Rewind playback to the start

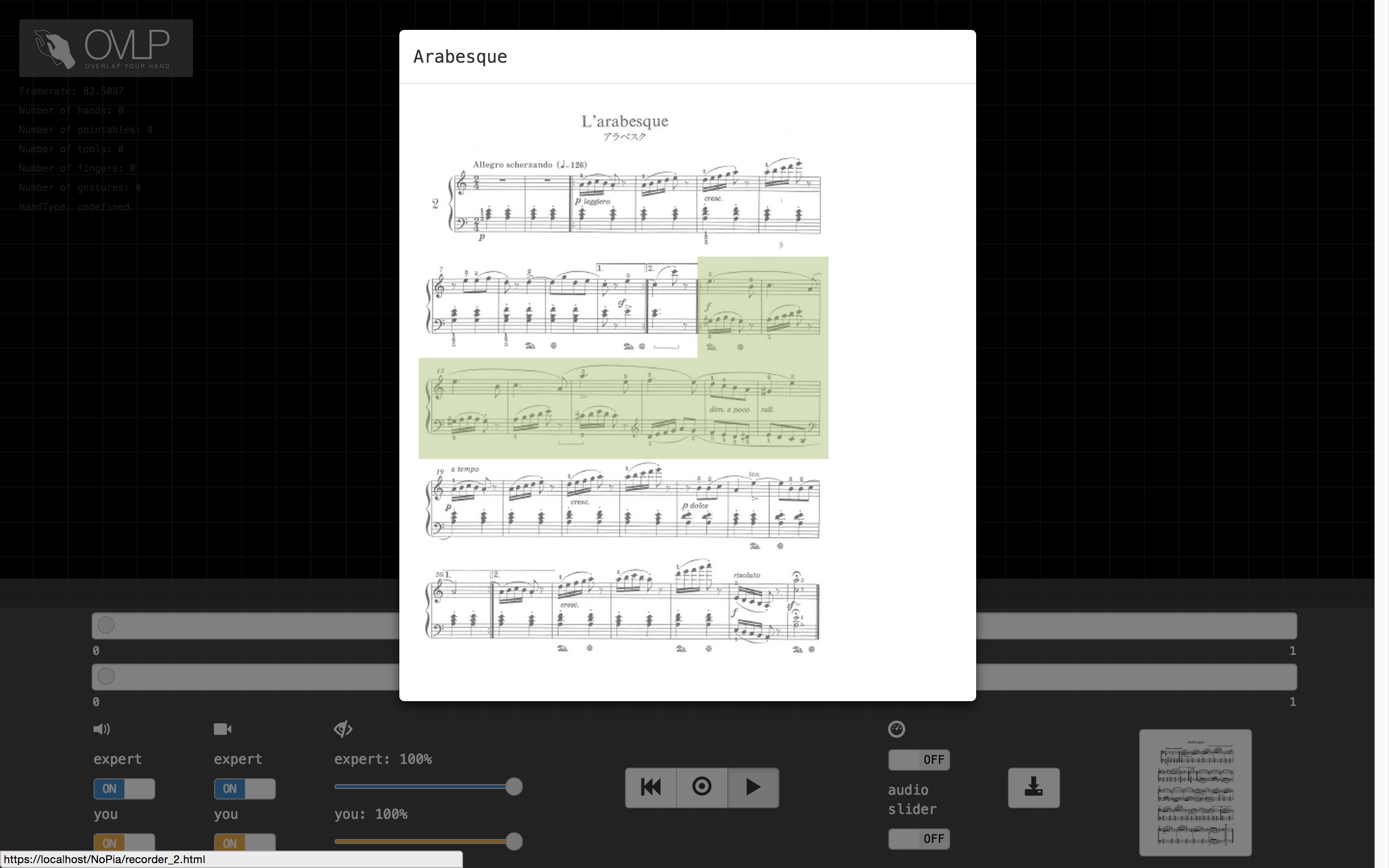tap(651, 787)
